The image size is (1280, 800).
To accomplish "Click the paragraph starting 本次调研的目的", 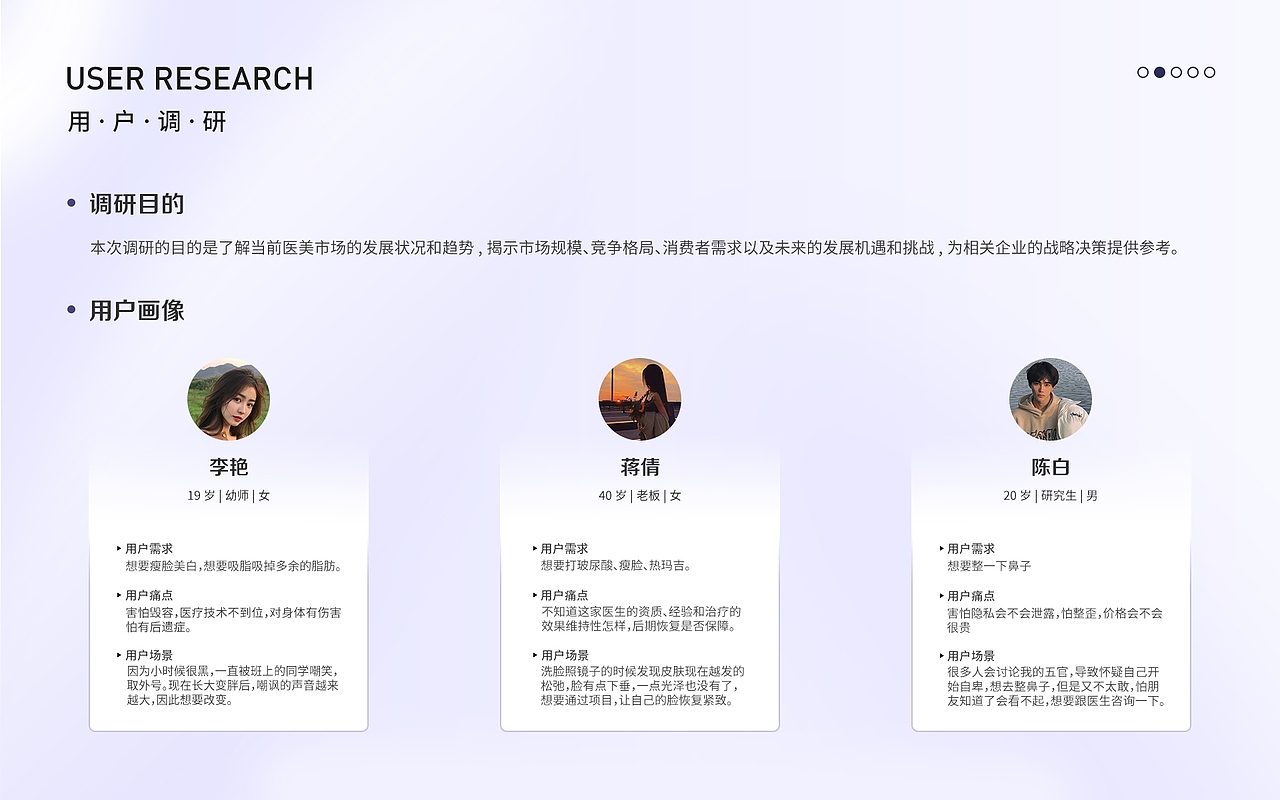I will [636, 248].
